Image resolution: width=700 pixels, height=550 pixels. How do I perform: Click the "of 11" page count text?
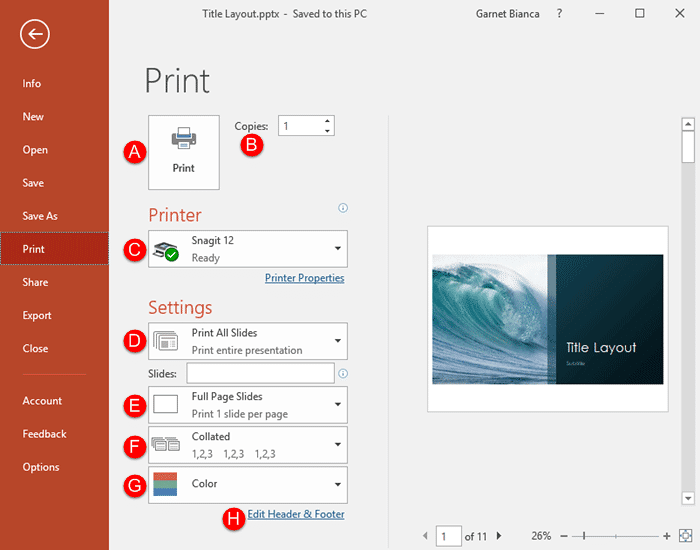(x=475, y=536)
